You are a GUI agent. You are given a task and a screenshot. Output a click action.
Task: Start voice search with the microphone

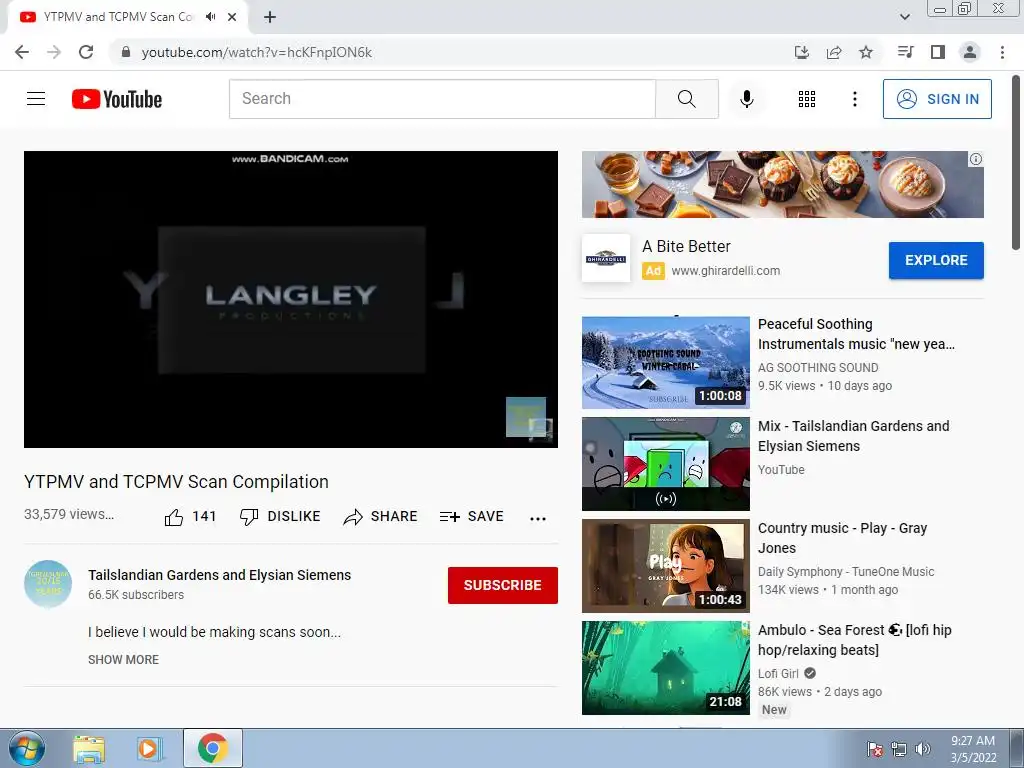pos(746,99)
